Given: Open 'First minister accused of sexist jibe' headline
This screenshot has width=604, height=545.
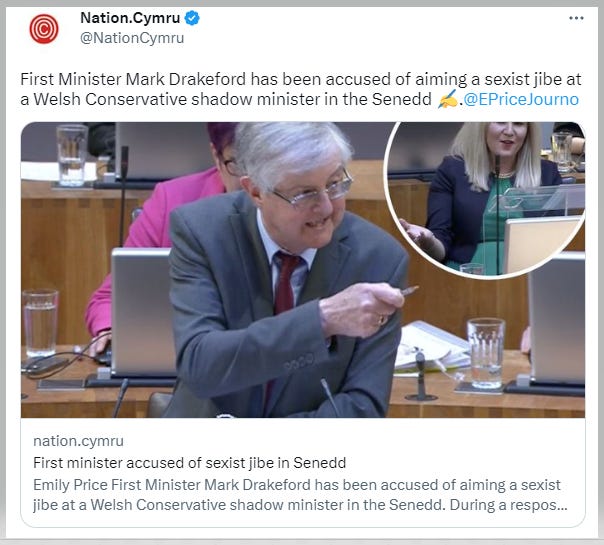Looking at the screenshot, I should point(190,463).
